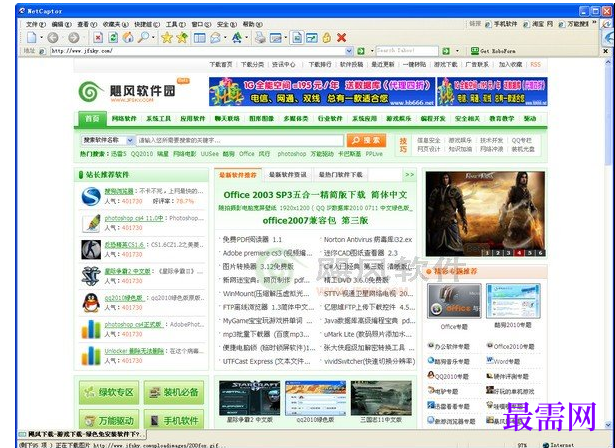The height and width of the screenshot is (448, 615).
Task: Stop page loading with the red-X page icon
Action: click(x=98, y=38)
